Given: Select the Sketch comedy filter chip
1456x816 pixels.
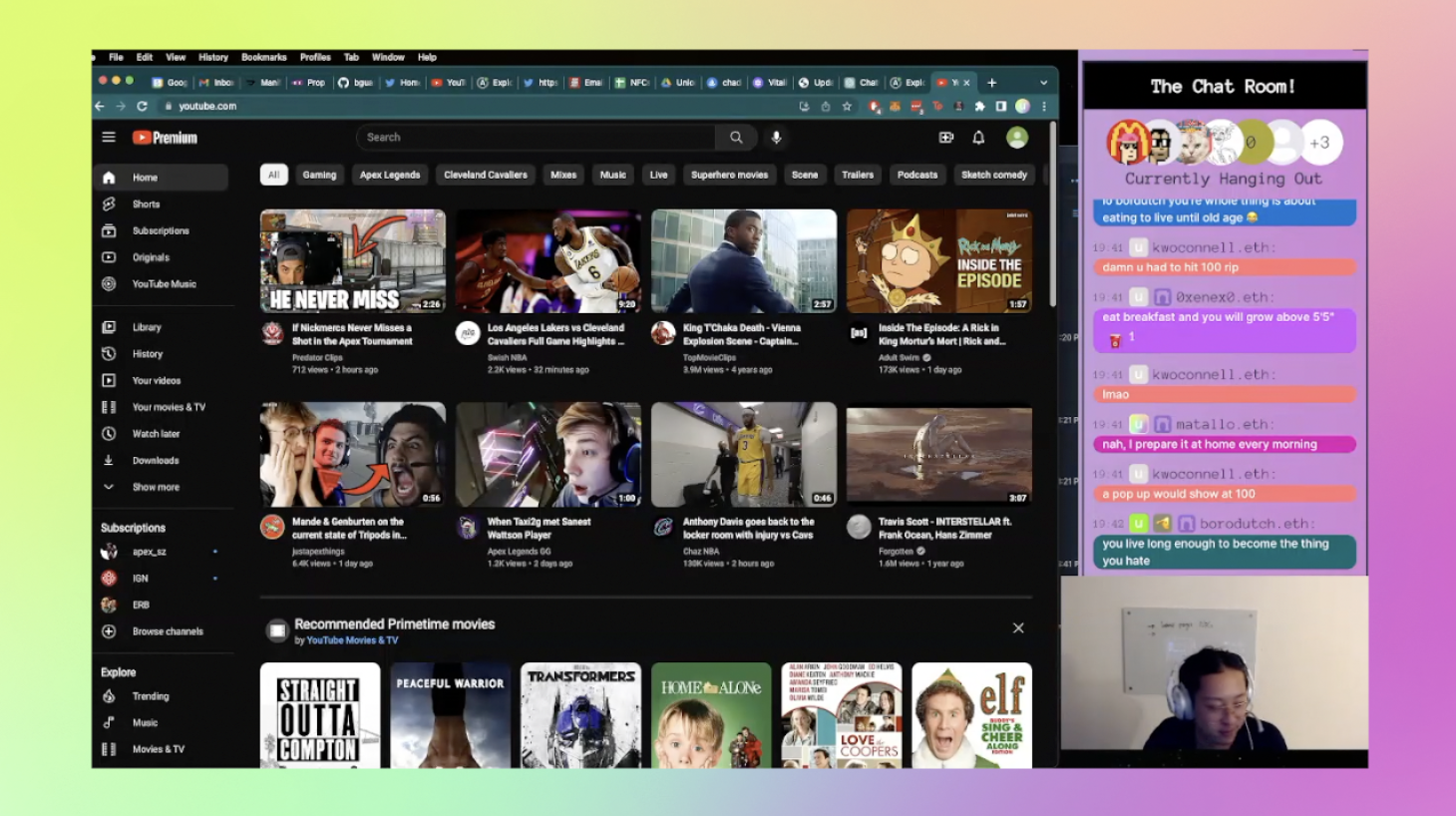Looking at the screenshot, I should (x=994, y=175).
